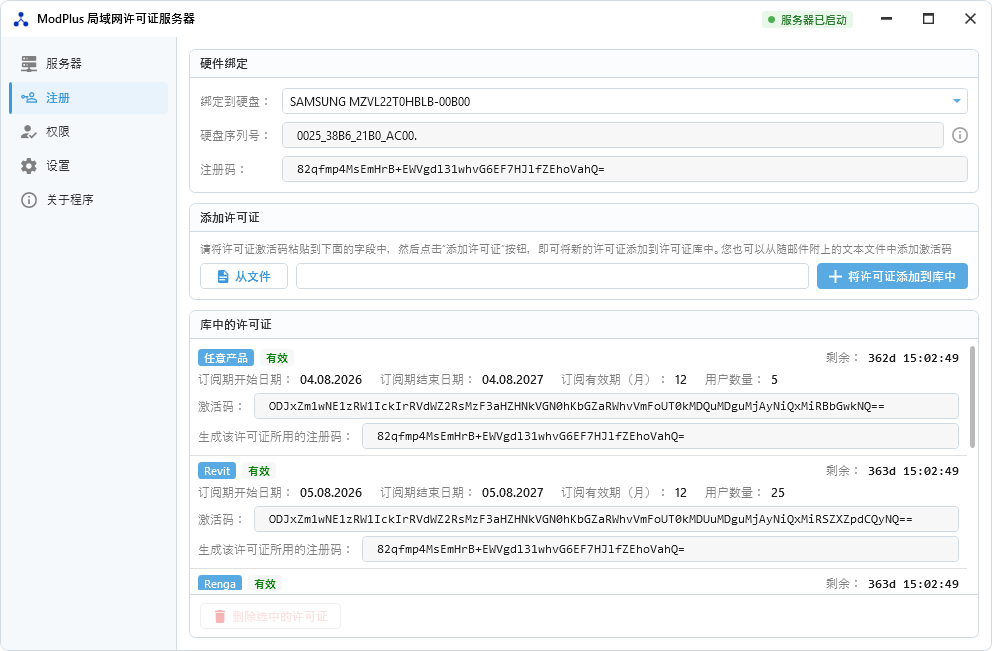The height and width of the screenshot is (651, 992).
Task: Select the Revit license tag
Action: 217,471
